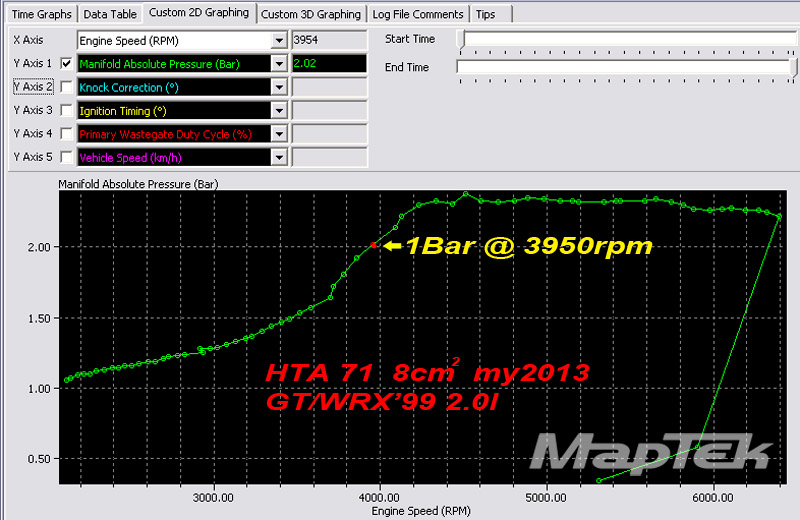Click the Y Axis 2 label

[x=33, y=87]
